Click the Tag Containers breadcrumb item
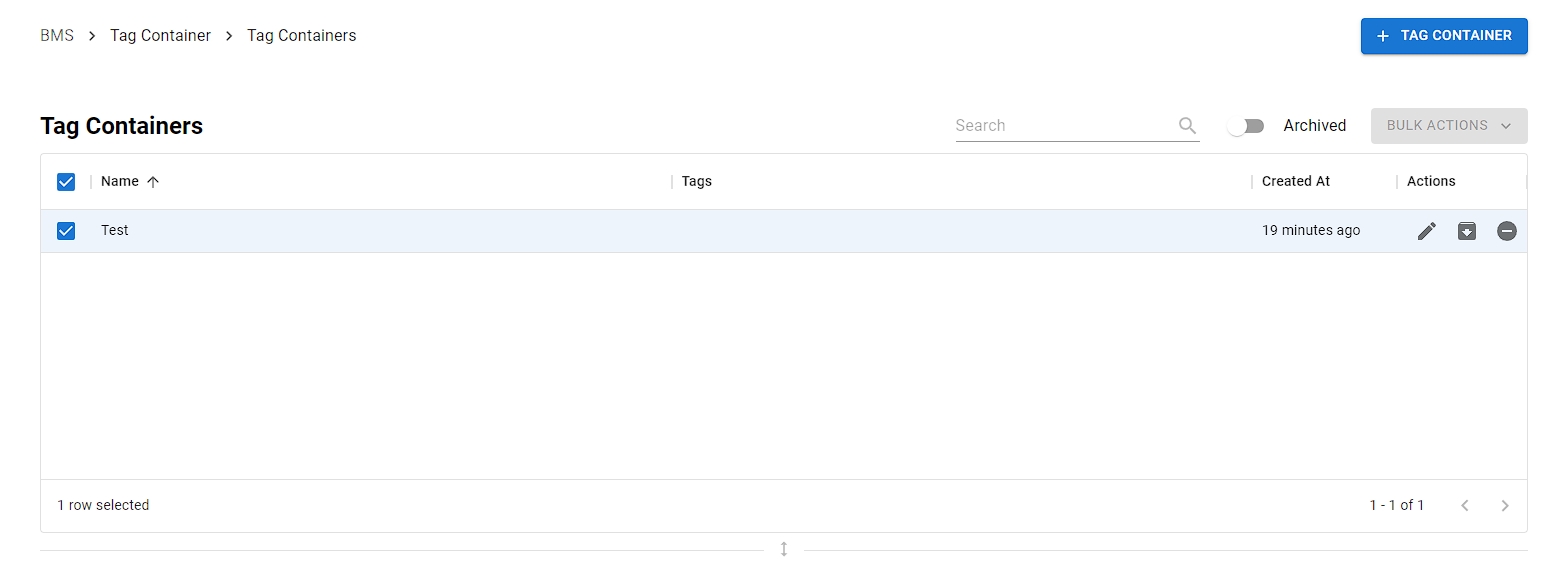Image resolution: width=1567 pixels, height=576 pixels. [x=302, y=36]
